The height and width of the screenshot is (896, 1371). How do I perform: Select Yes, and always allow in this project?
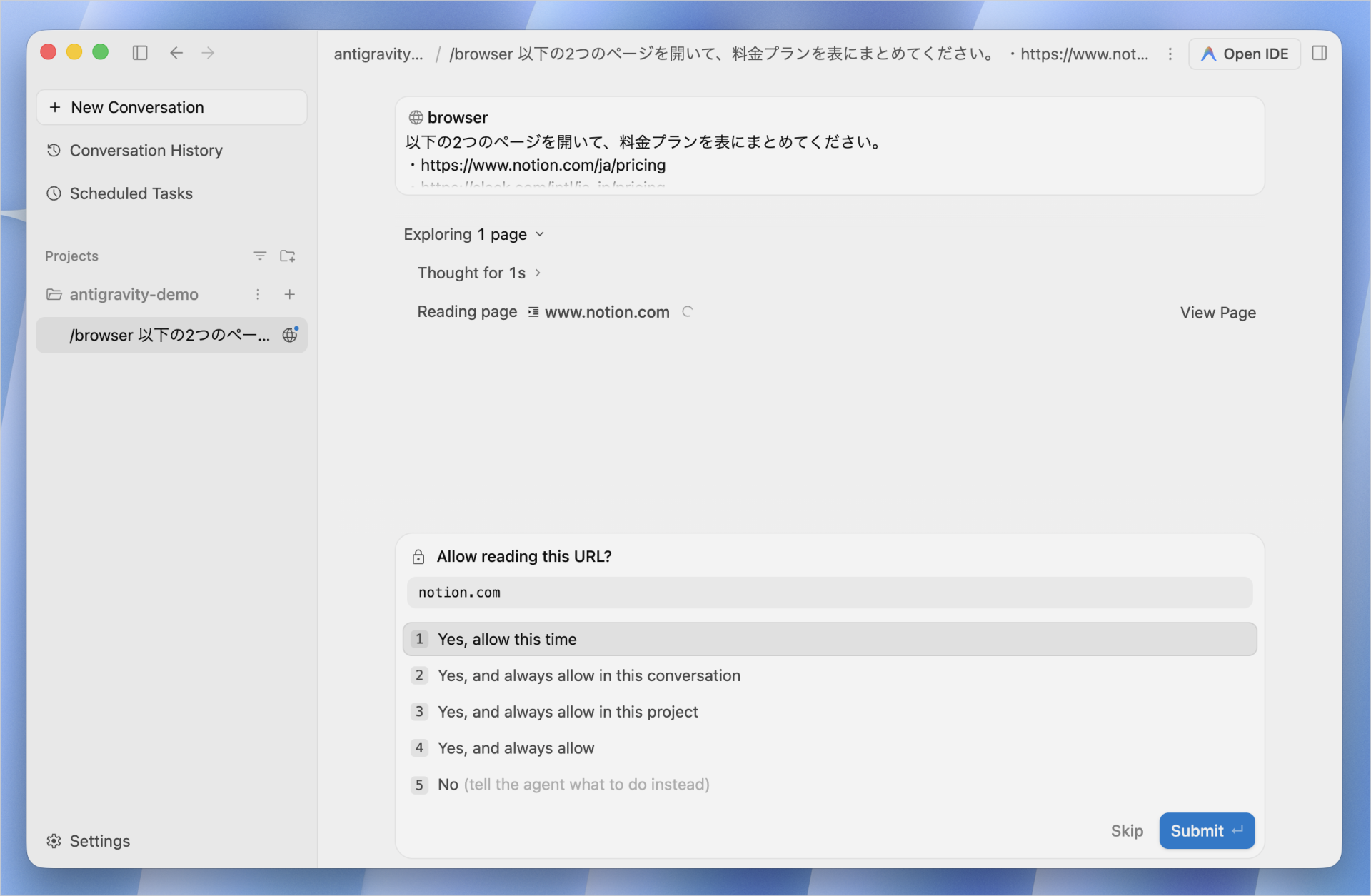(x=829, y=712)
